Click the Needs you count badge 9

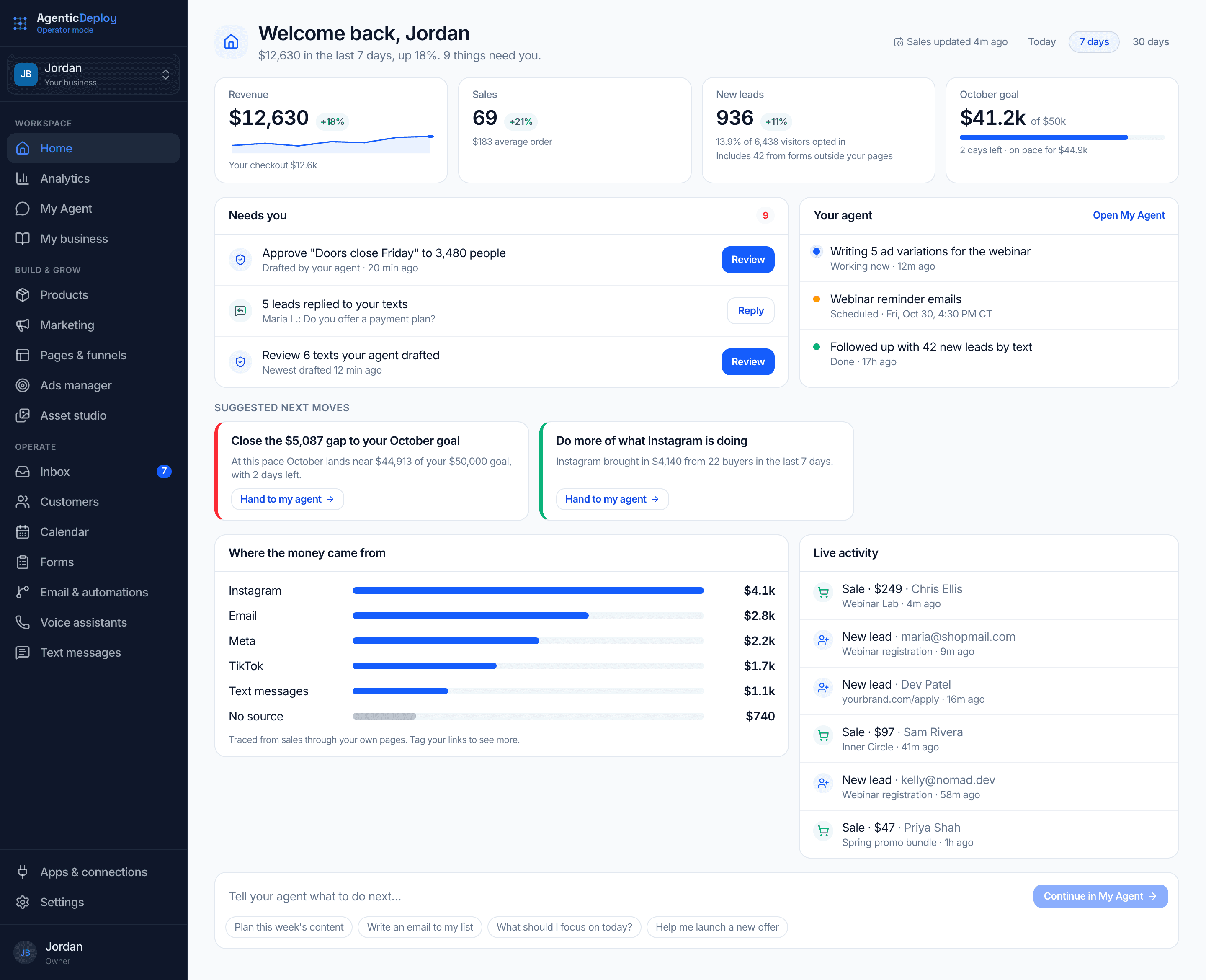pos(765,215)
